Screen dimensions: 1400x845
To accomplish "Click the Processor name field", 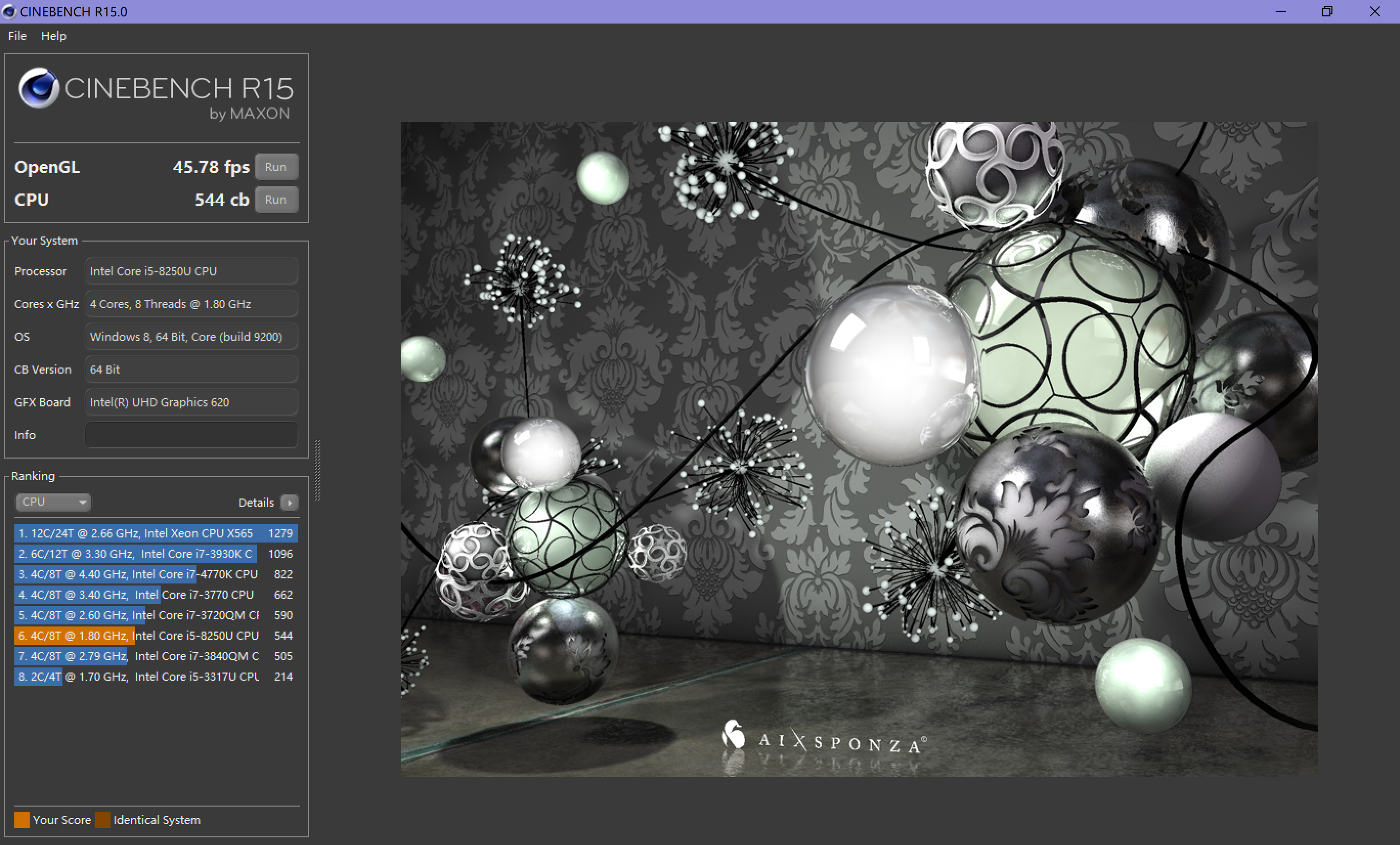I will [190, 271].
